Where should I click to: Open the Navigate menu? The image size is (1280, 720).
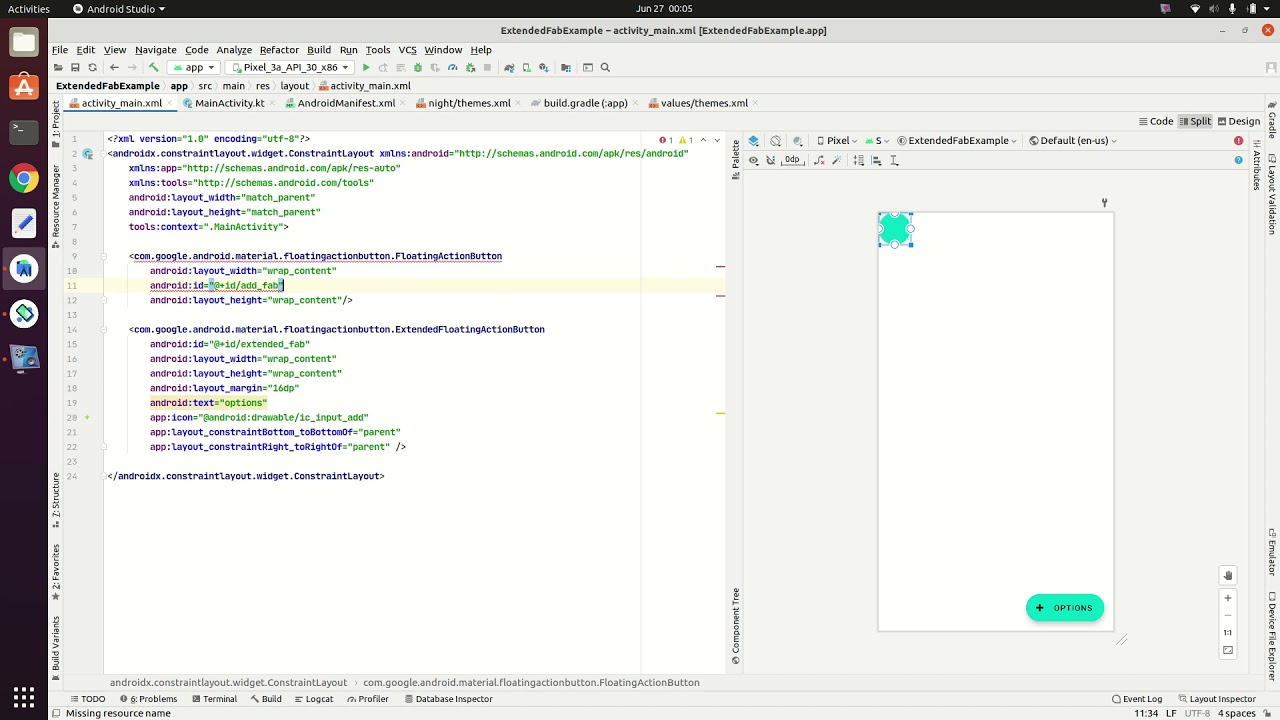tap(155, 50)
